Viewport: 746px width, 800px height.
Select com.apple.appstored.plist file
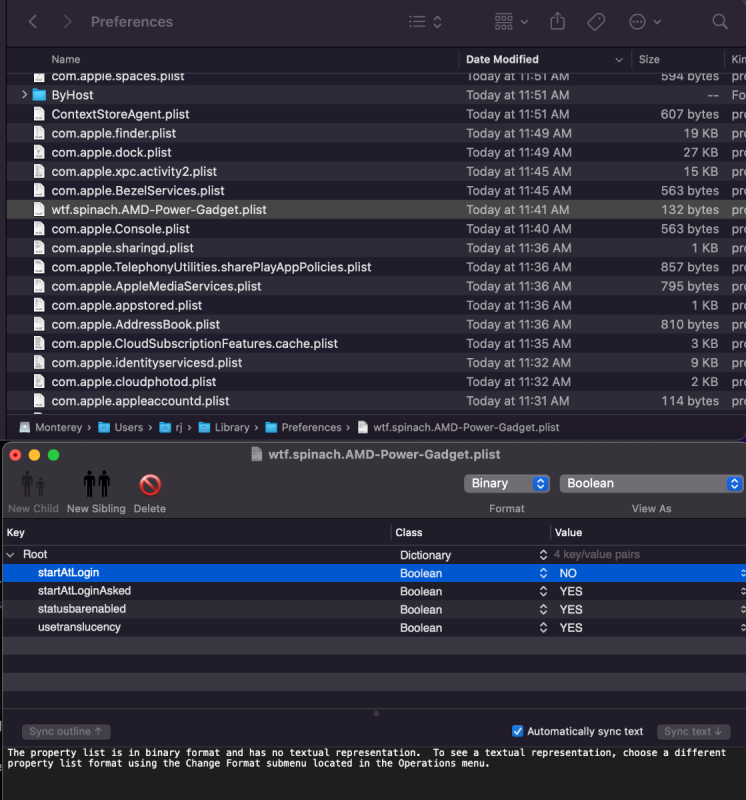click(127, 306)
